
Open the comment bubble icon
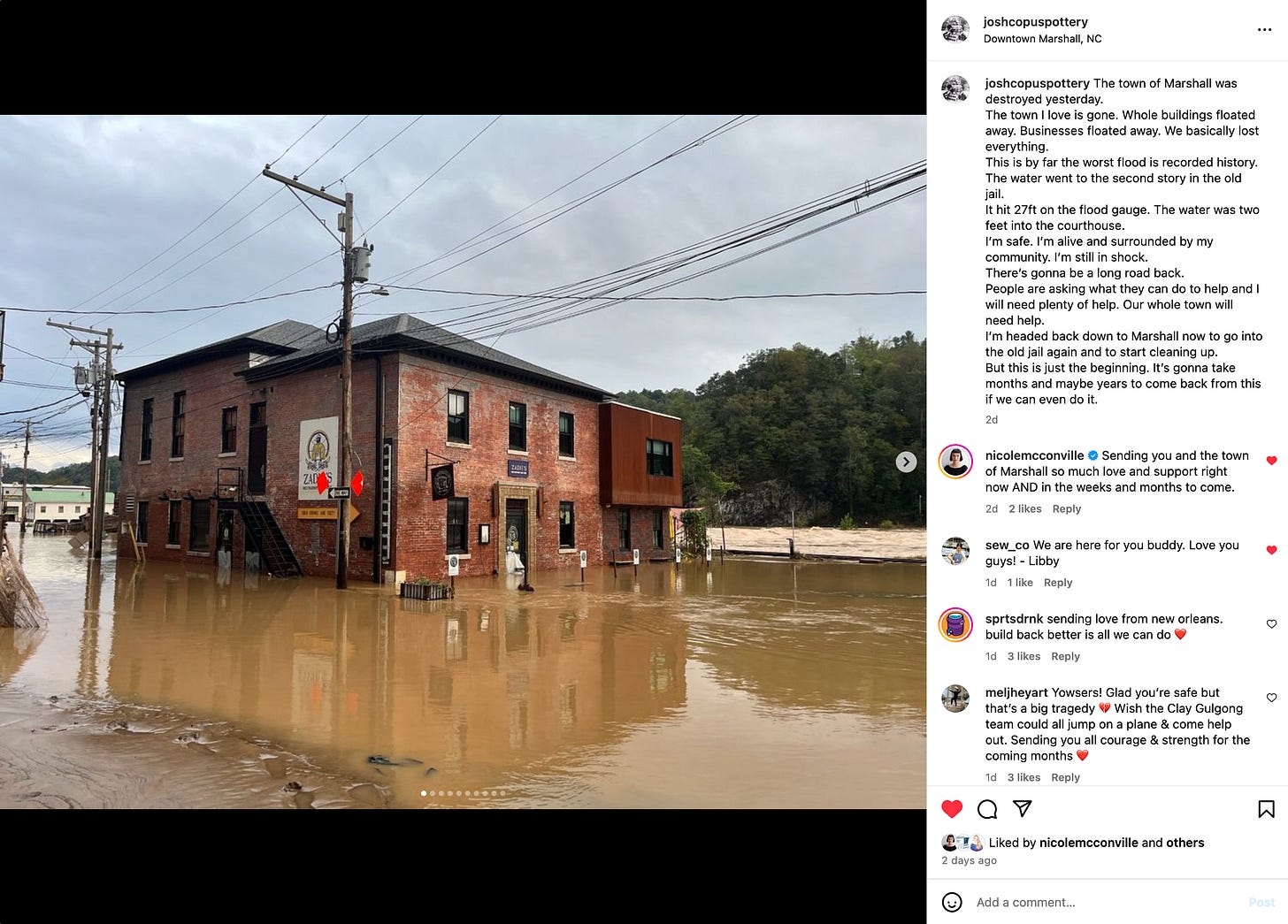point(987,808)
